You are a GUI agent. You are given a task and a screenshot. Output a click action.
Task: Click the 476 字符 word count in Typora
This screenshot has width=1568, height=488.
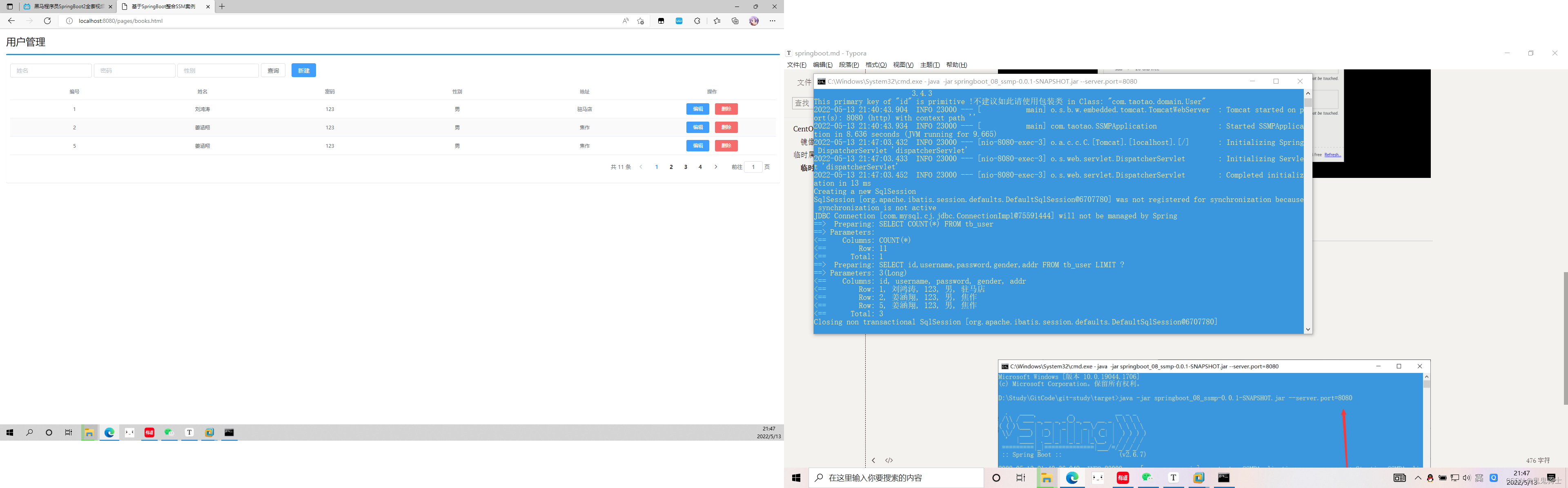coord(1538,461)
